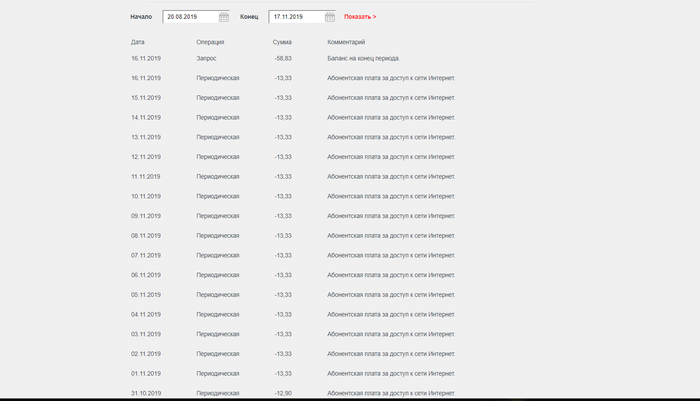Click the -13,33 amount in the 13.11.2019 row
This screenshot has width=700, height=401.
coord(282,137)
